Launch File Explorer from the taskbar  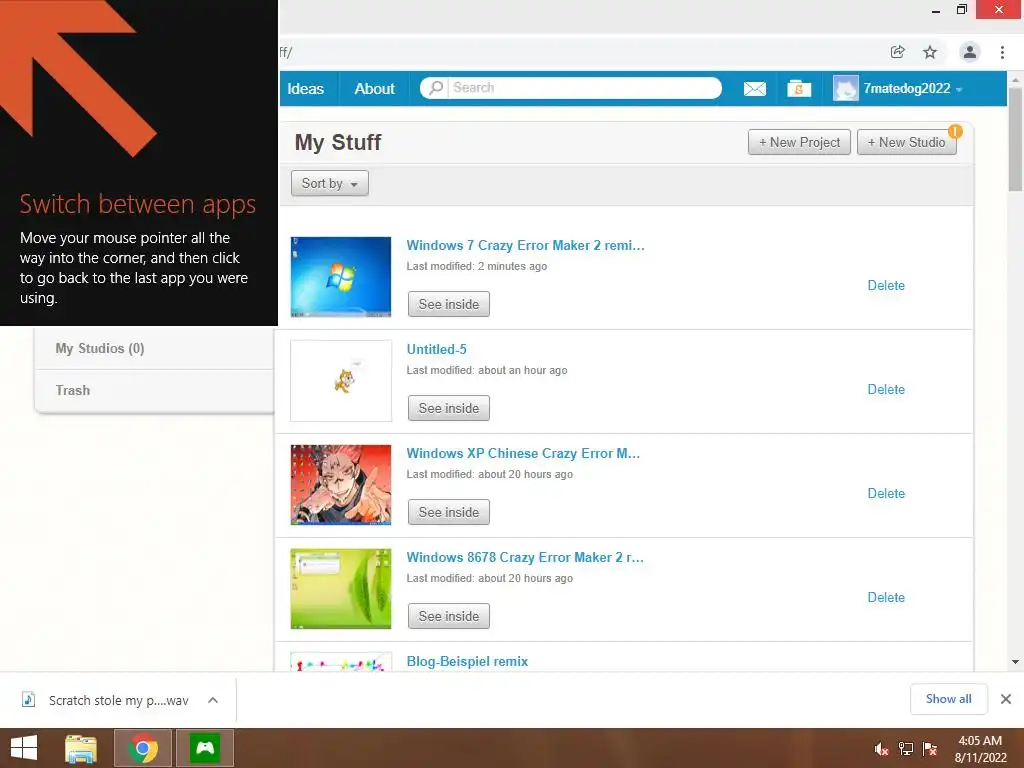[80, 748]
